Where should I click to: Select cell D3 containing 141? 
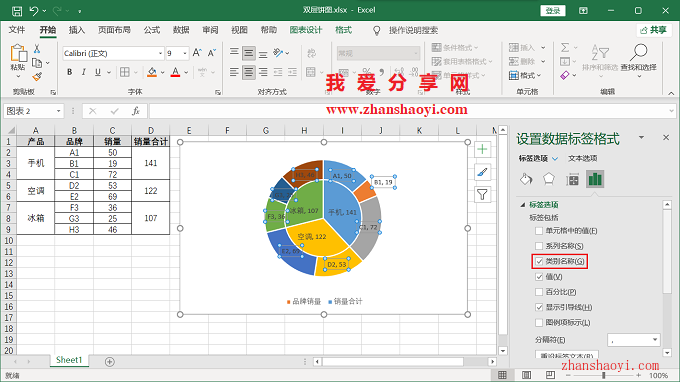tap(150, 163)
